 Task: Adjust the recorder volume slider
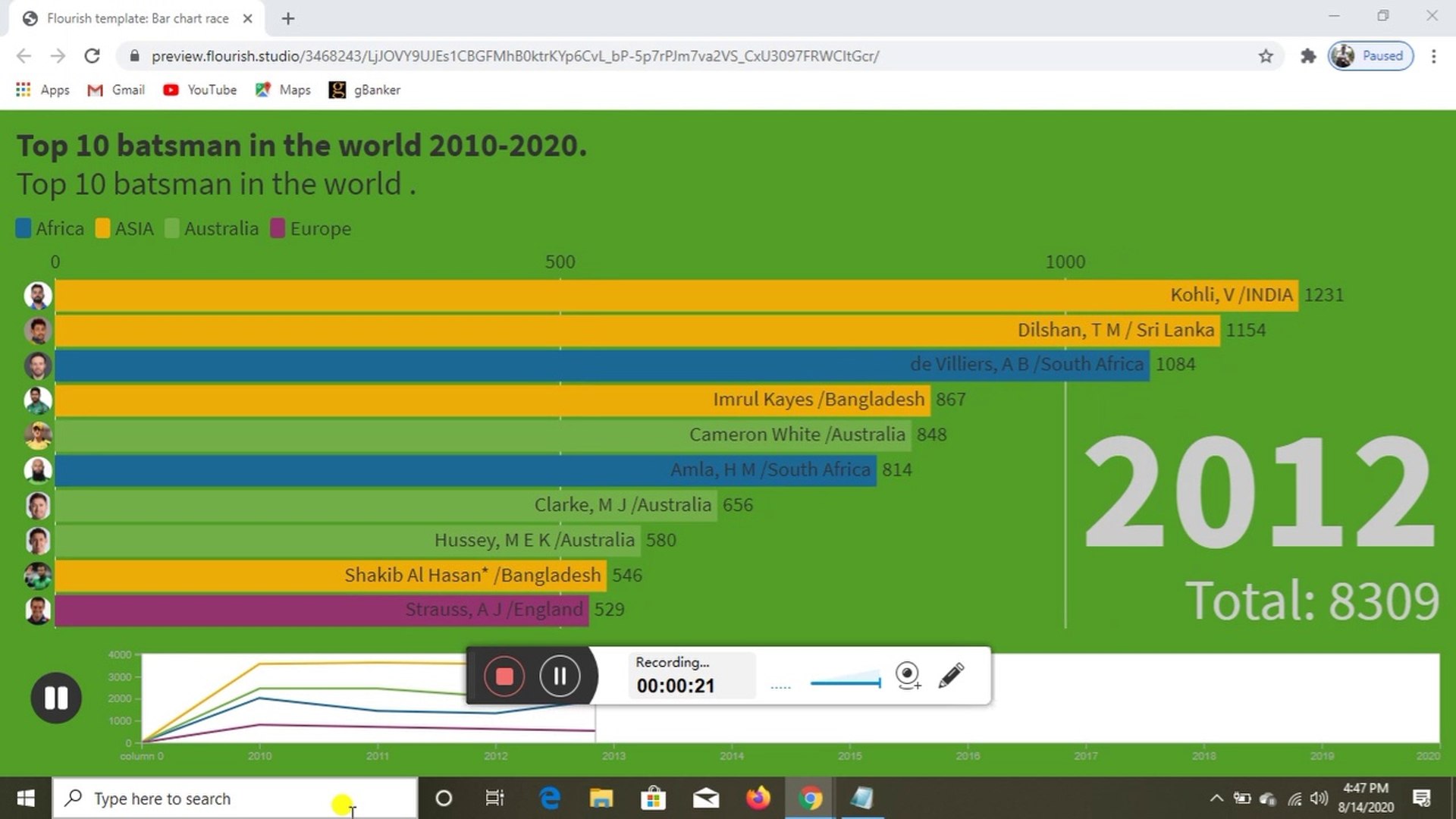point(846,682)
